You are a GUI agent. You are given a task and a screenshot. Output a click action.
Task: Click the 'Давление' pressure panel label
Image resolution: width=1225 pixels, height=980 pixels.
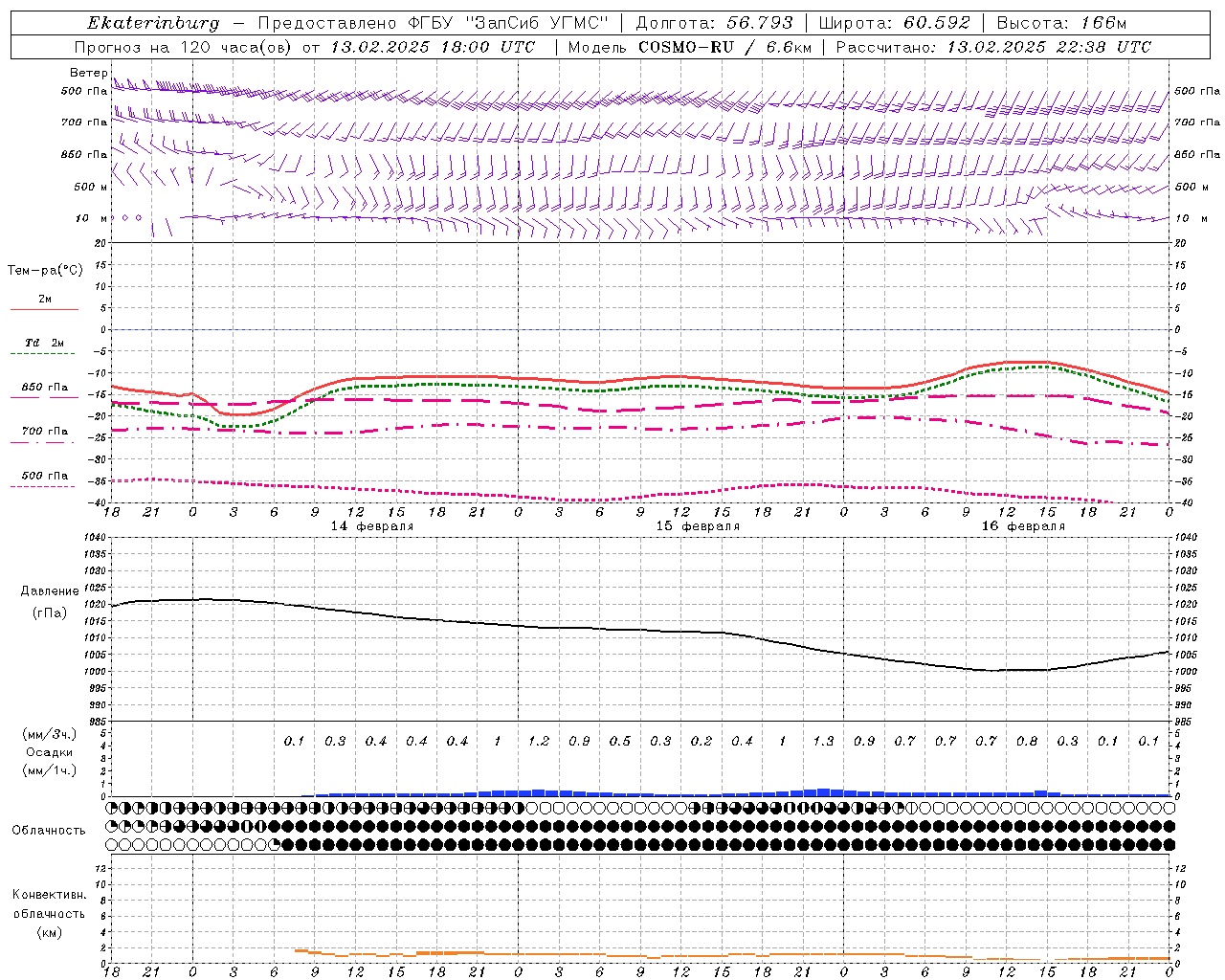point(50,591)
